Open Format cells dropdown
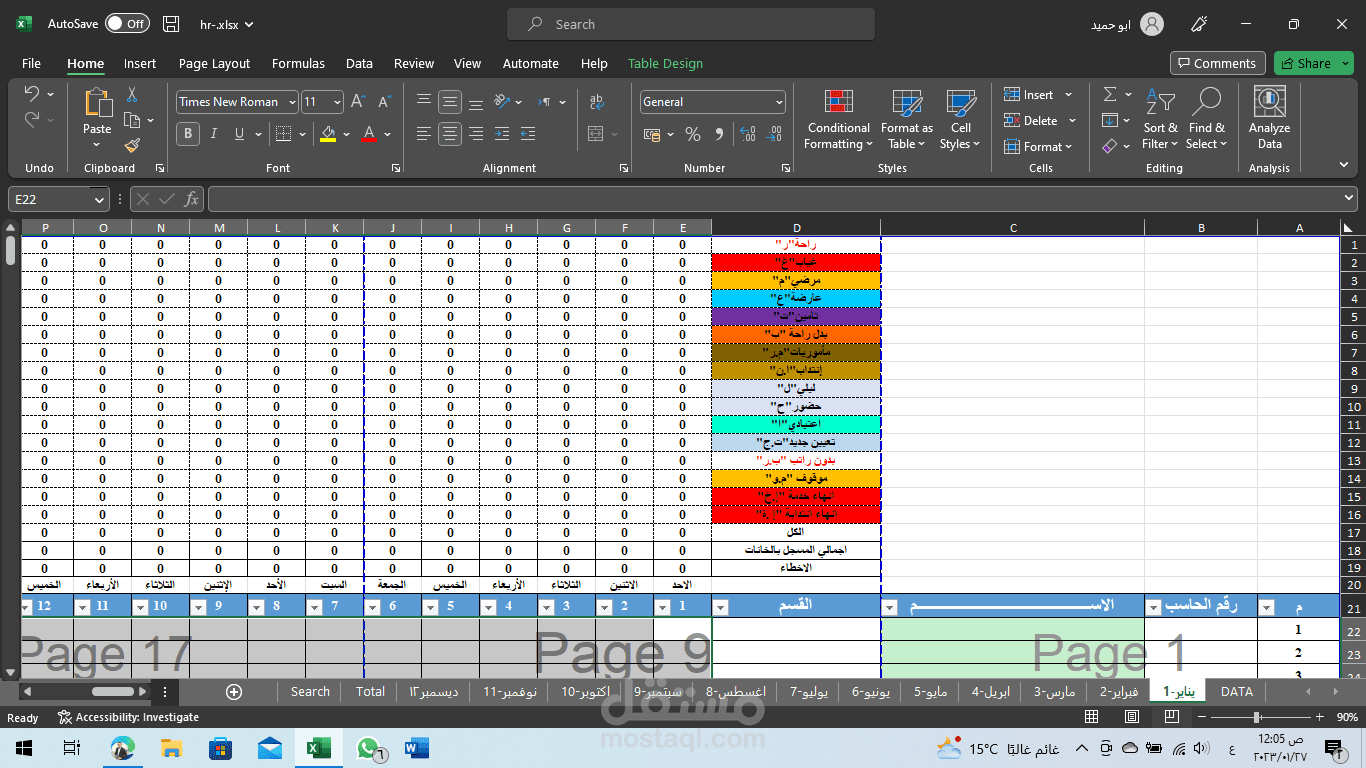Screen dimensions: 1366x768 [1038, 147]
